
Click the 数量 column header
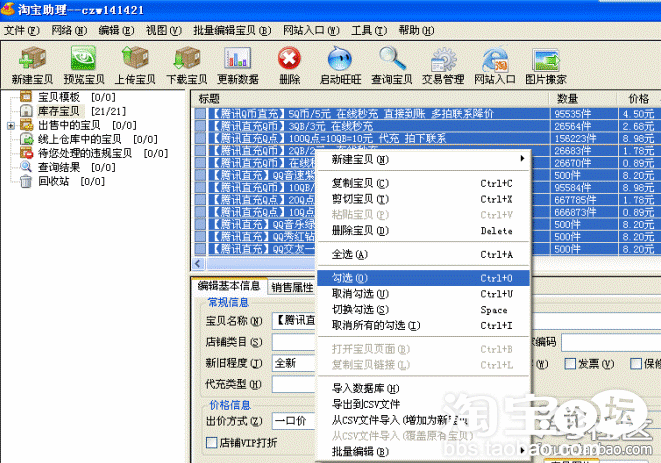[568, 99]
